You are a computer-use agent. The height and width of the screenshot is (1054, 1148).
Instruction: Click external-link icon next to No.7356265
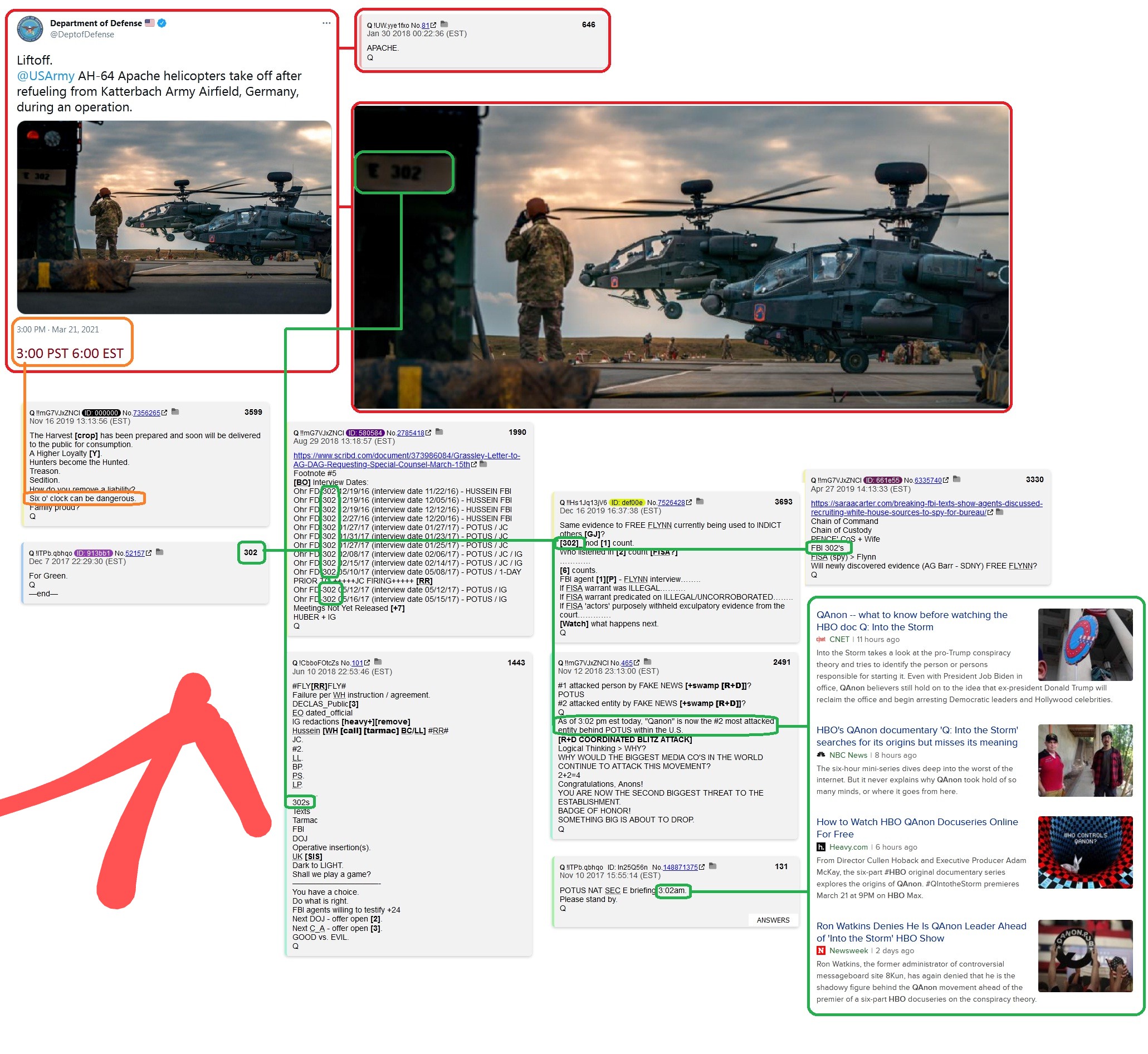click(164, 413)
